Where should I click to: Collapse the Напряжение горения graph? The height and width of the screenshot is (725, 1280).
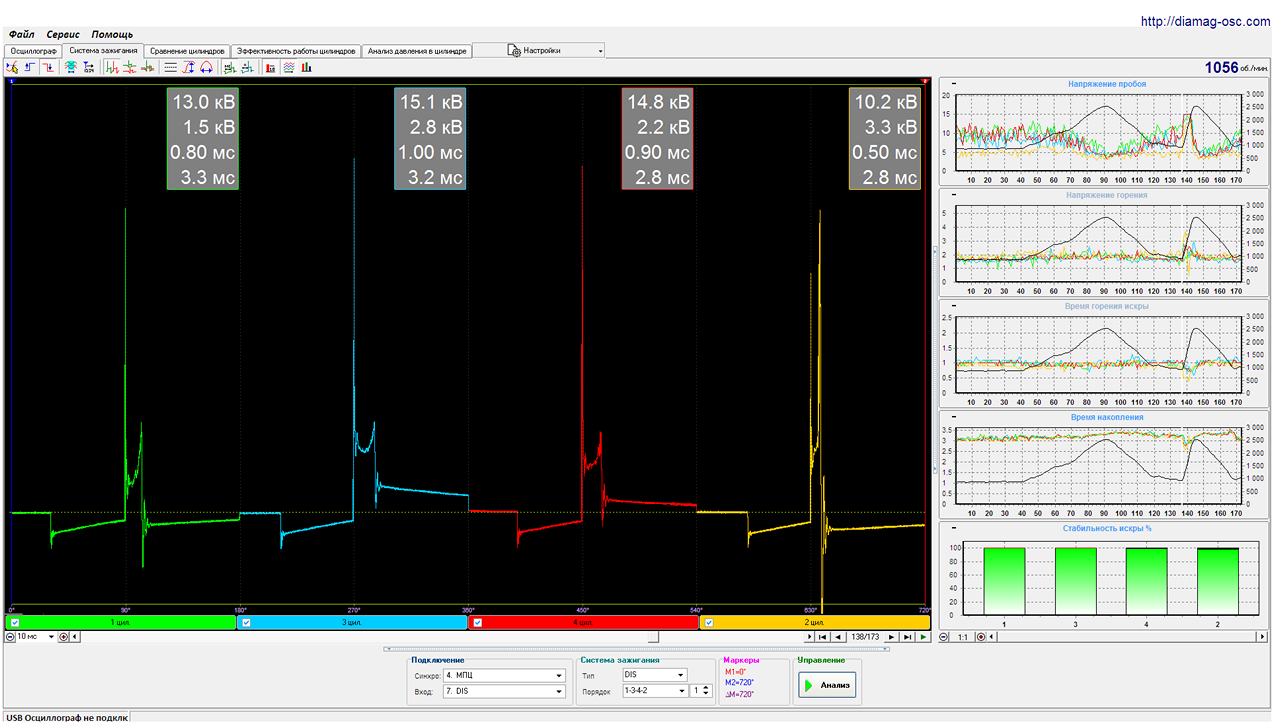[953, 195]
